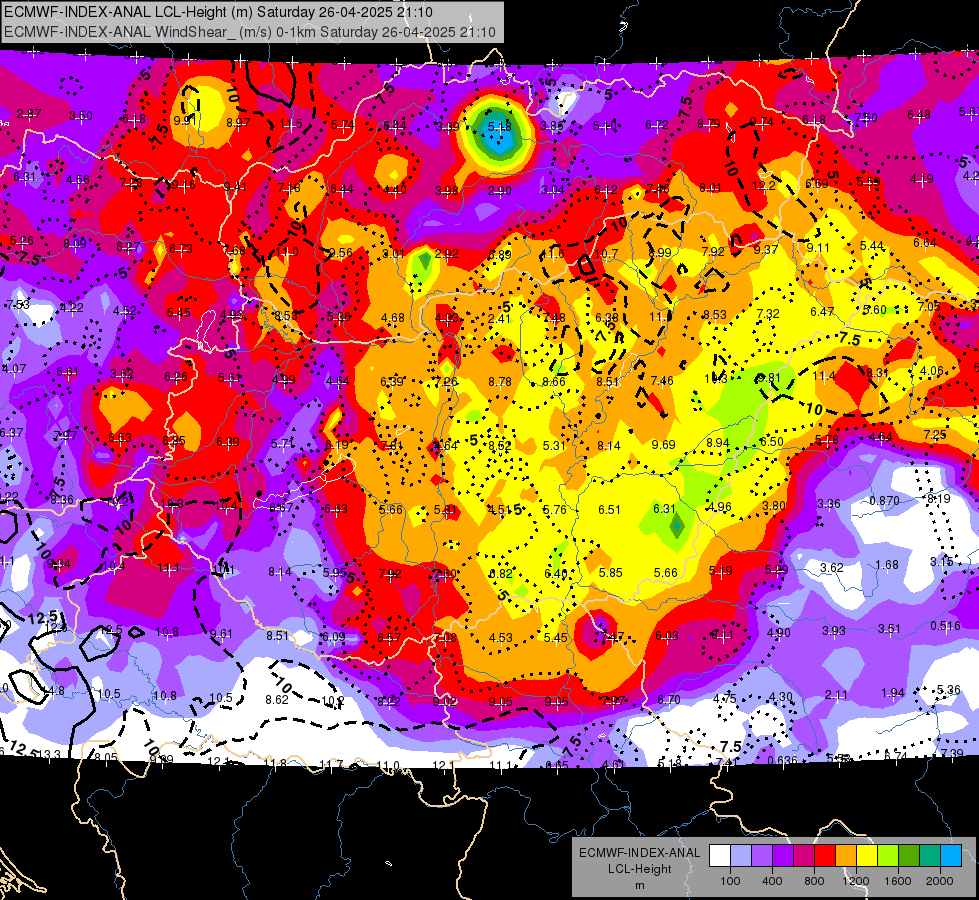The height and width of the screenshot is (900, 979).
Task: Click the grid value 7.32
Action: coord(768,314)
